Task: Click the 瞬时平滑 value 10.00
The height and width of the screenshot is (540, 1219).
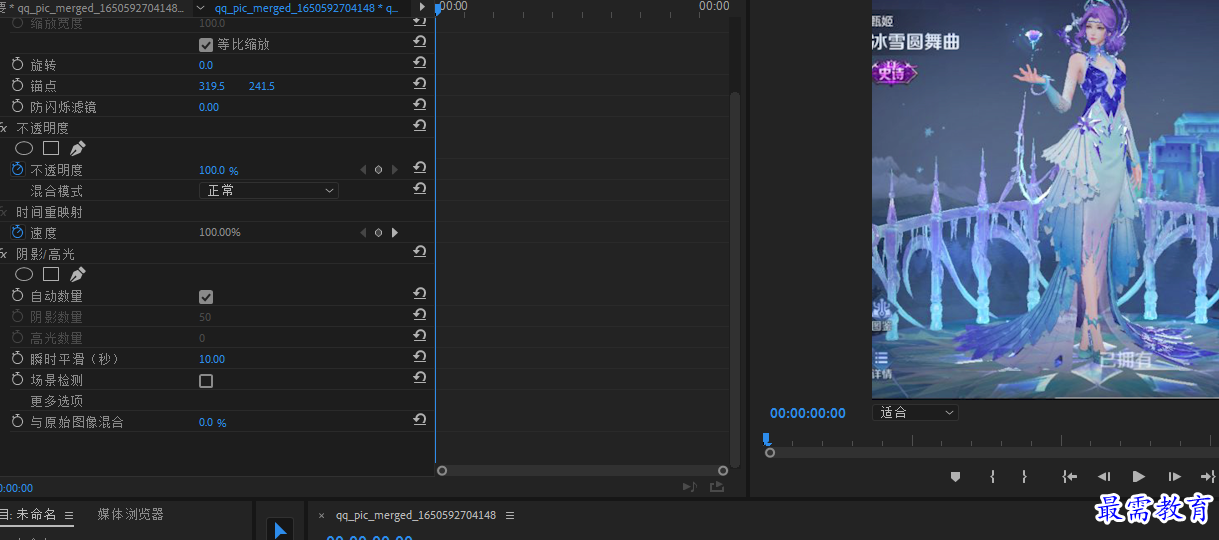Action: pyautogui.click(x=212, y=359)
